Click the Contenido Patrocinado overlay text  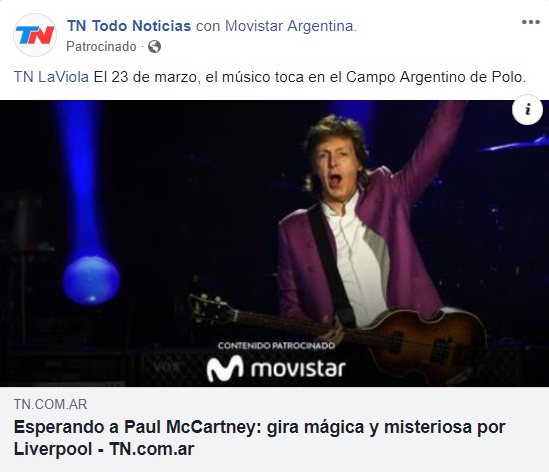(276, 346)
